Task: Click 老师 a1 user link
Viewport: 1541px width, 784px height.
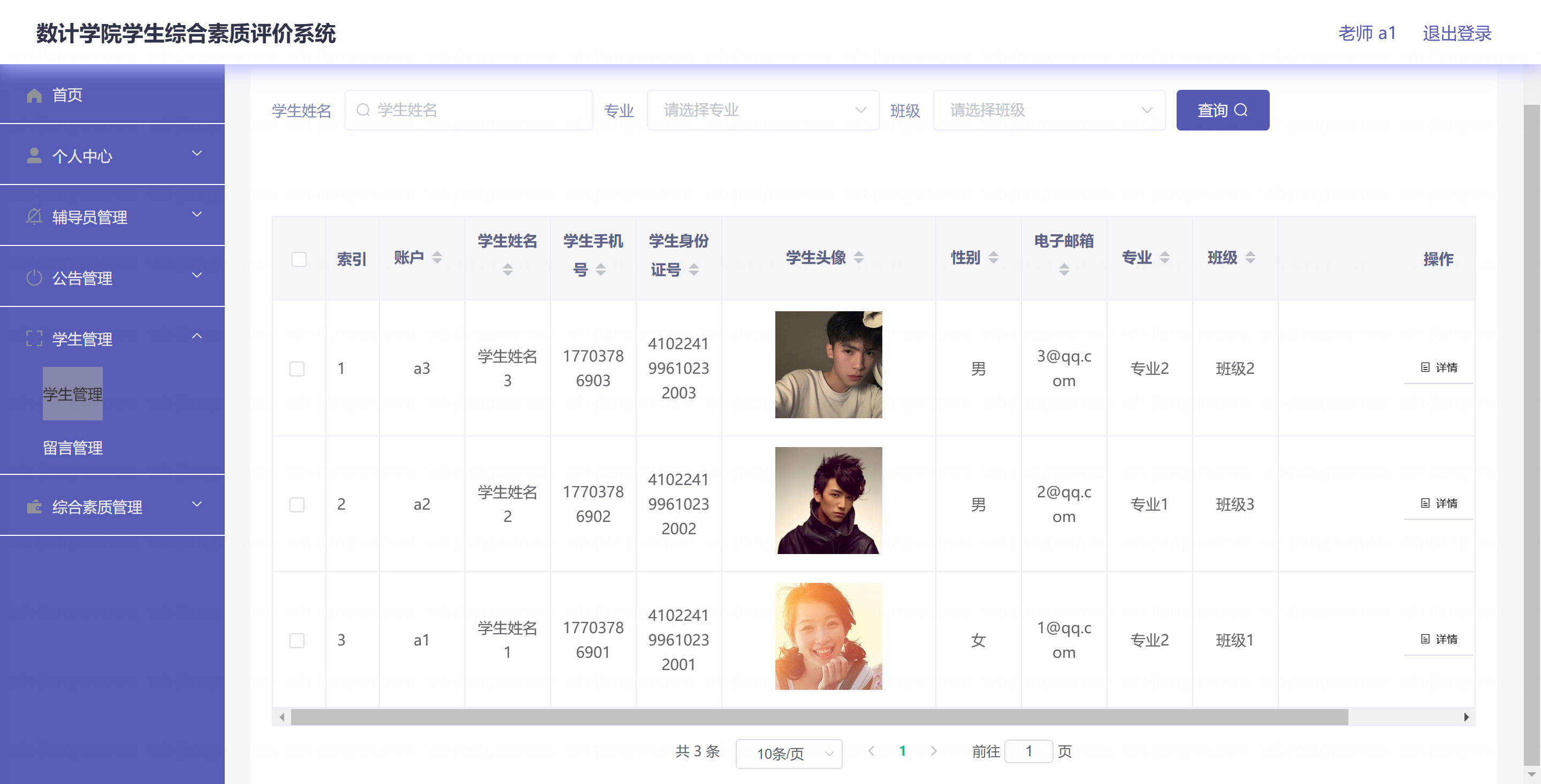Action: pyautogui.click(x=1367, y=34)
